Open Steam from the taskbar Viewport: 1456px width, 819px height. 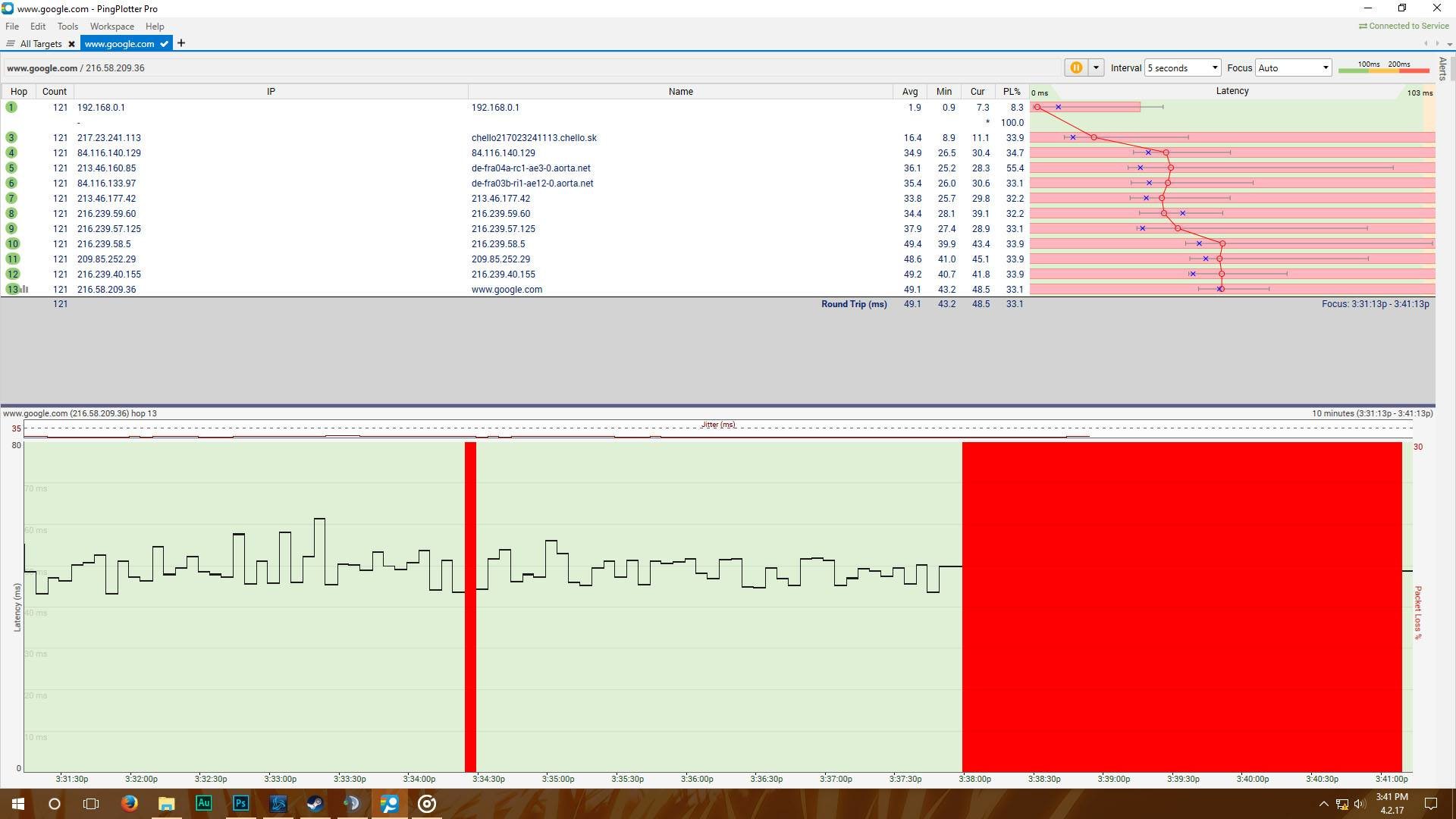(315, 803)
